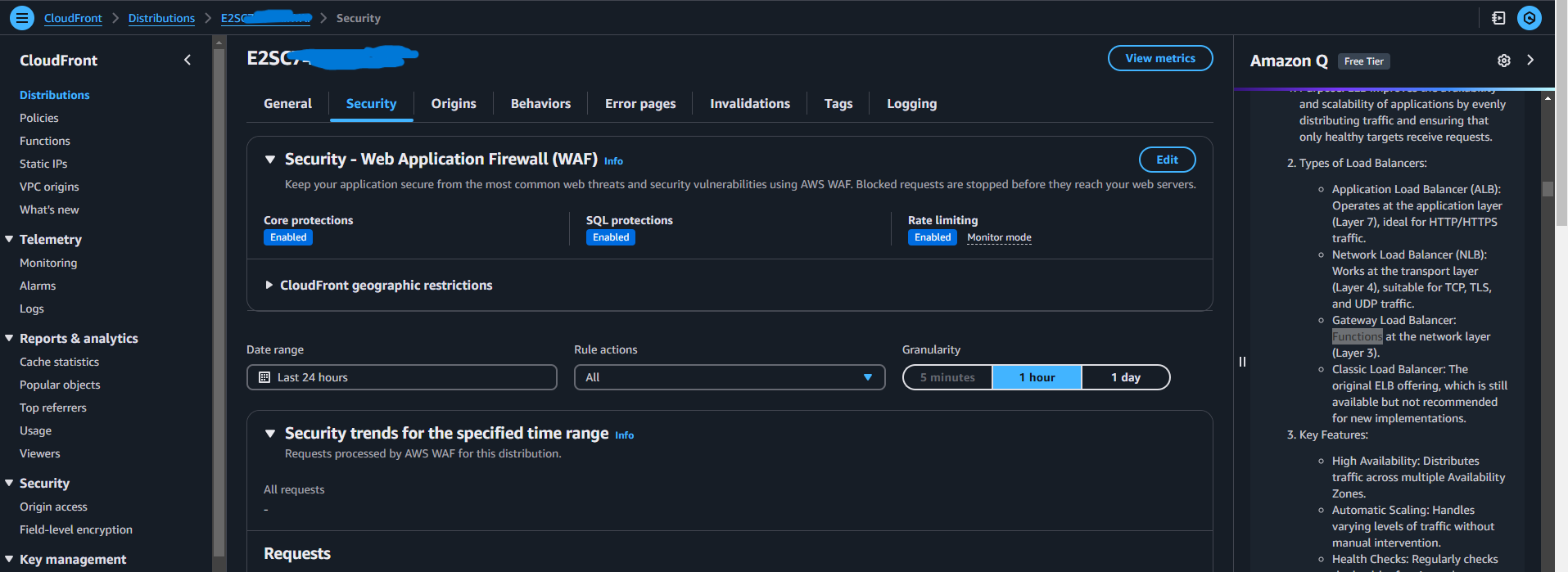Select 1 hour granularity
Viewport: 1568px width, 572px height.
[1037, 377]
